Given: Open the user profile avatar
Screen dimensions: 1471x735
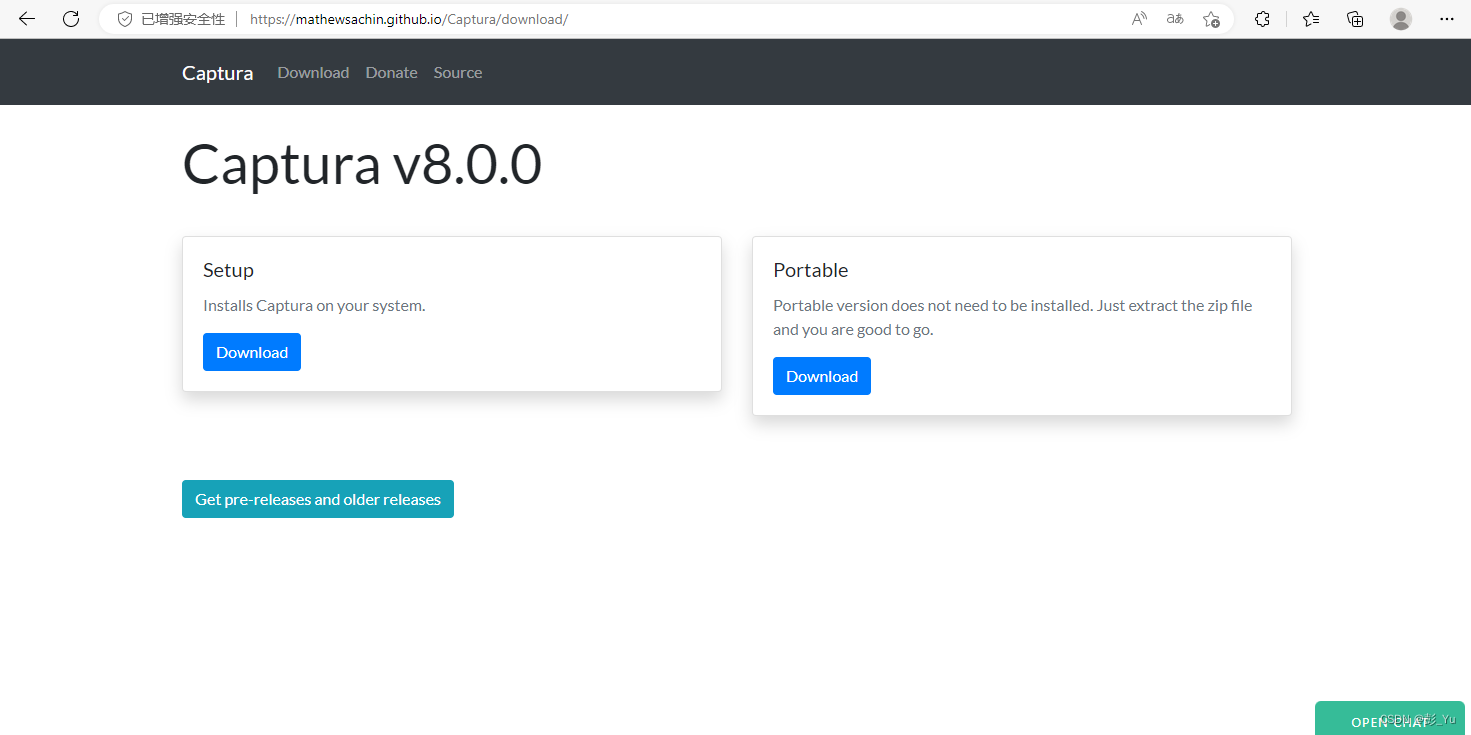Looking at the screenshot, I should click(1401, 19).
